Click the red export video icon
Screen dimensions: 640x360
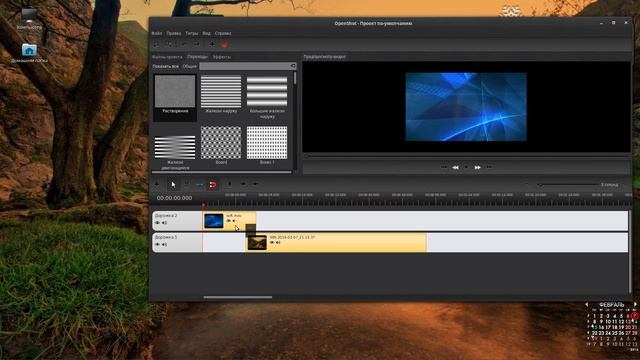[x=224, y=44]
